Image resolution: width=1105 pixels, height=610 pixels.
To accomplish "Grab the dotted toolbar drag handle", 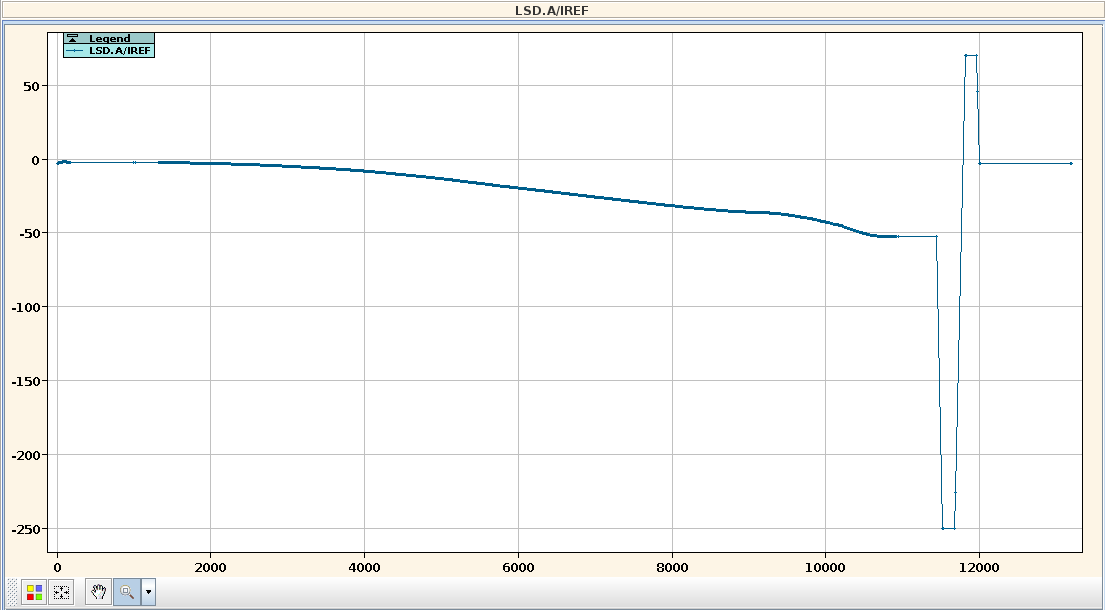I will (13, 592).
